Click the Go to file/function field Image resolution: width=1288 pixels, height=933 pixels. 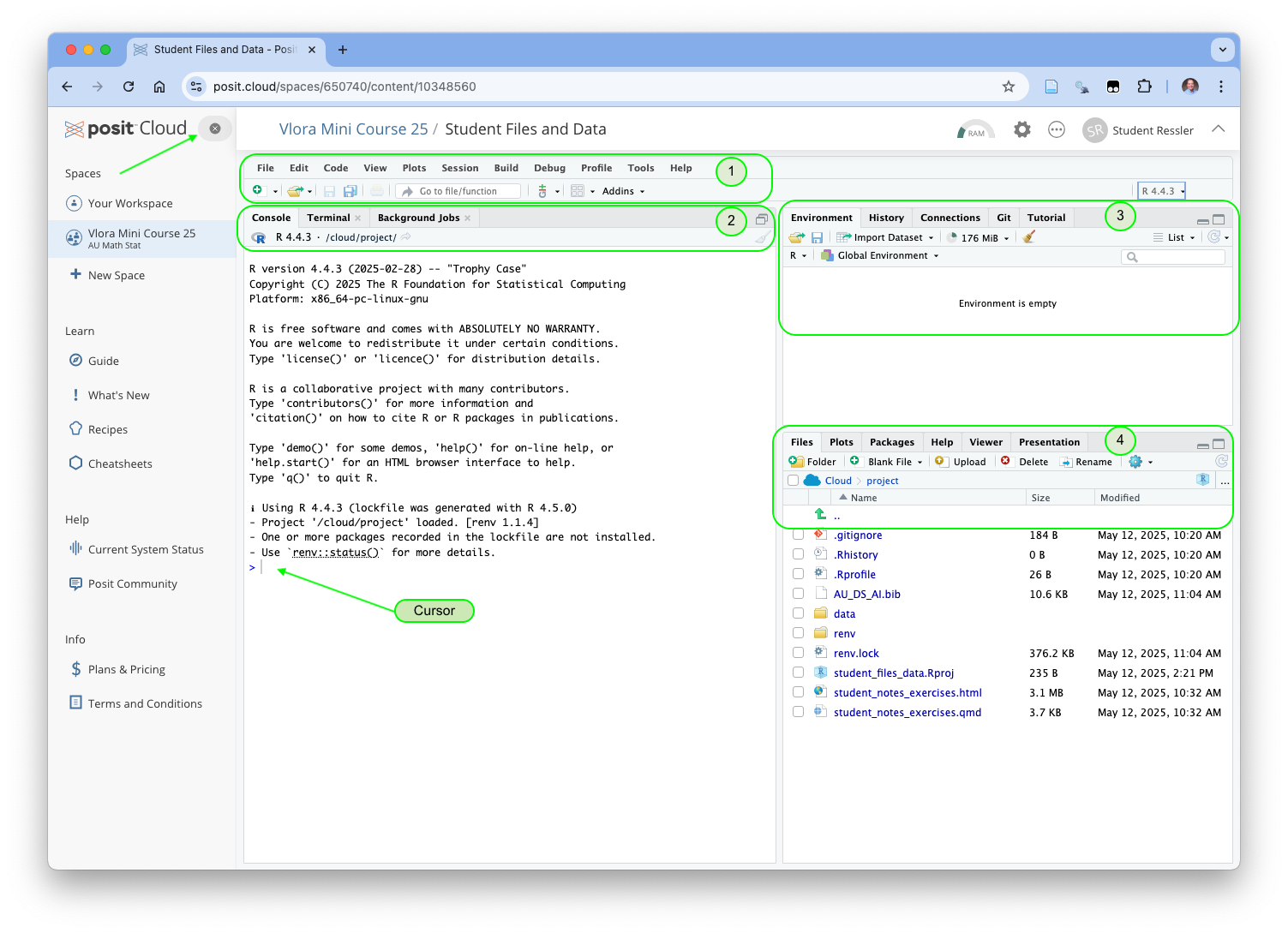[x=458, y=191]
